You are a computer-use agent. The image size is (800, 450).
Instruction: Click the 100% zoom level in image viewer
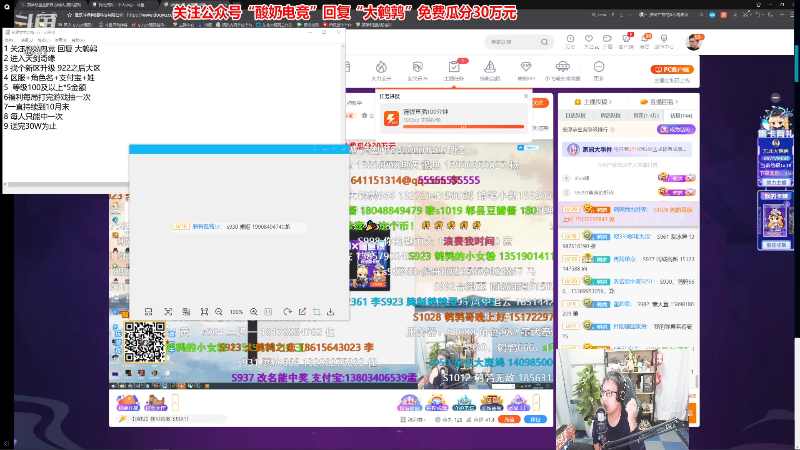point(236,312)
